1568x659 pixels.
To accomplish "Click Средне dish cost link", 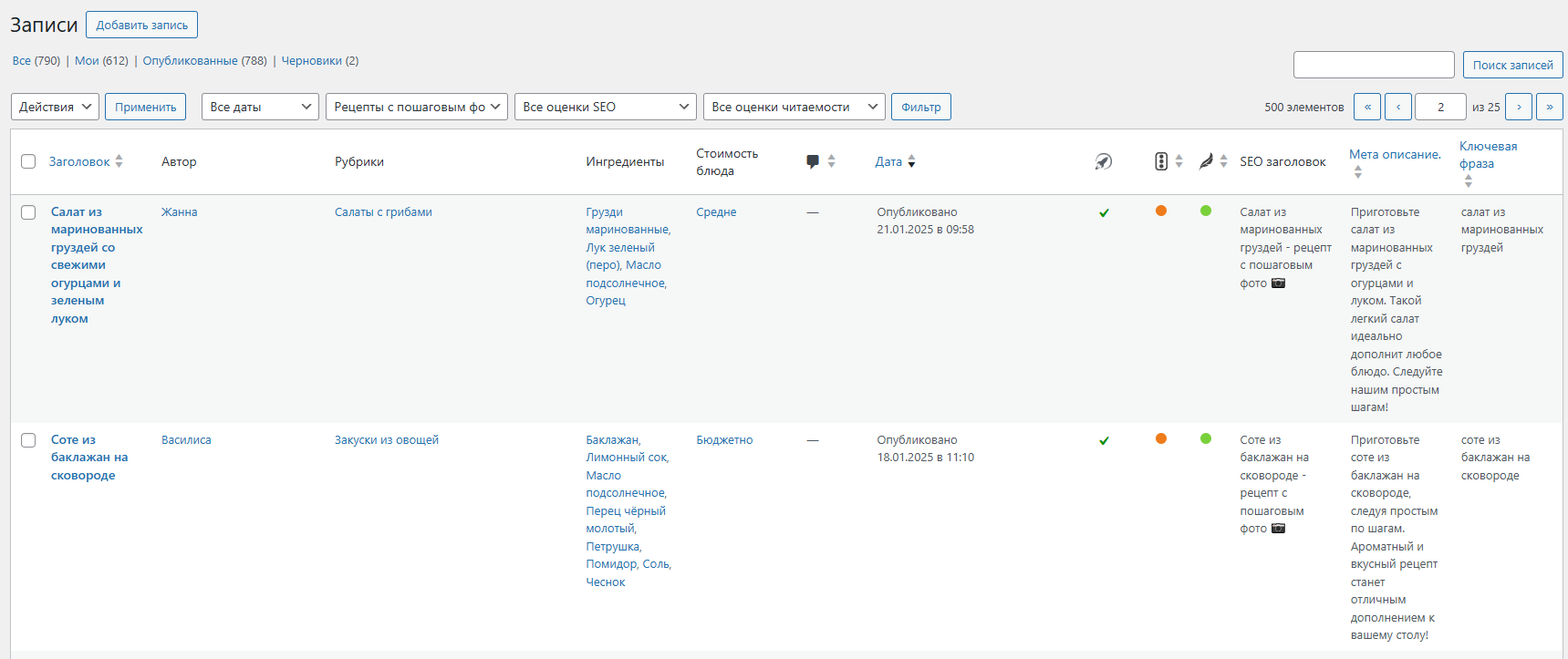I will coord(716,211).
